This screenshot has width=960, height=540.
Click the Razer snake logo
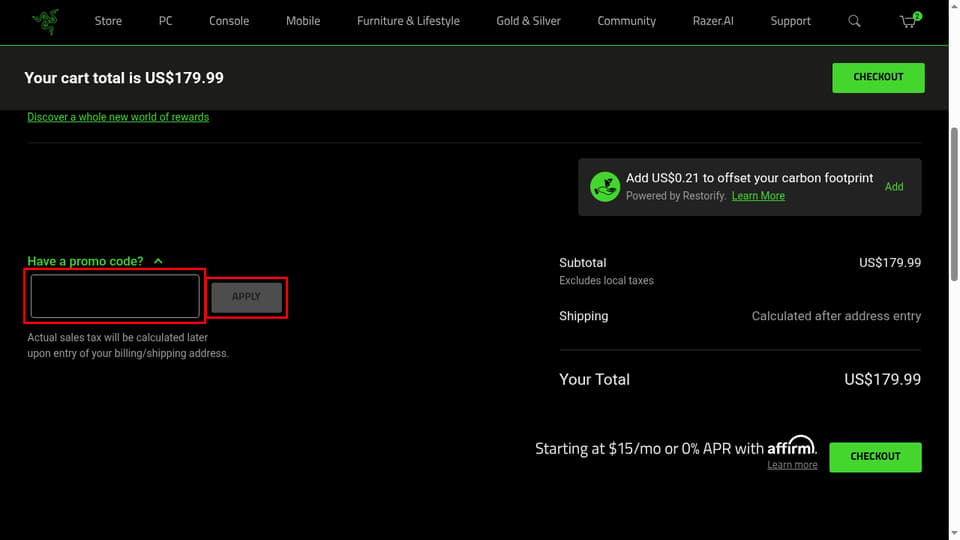coord(46,21)
